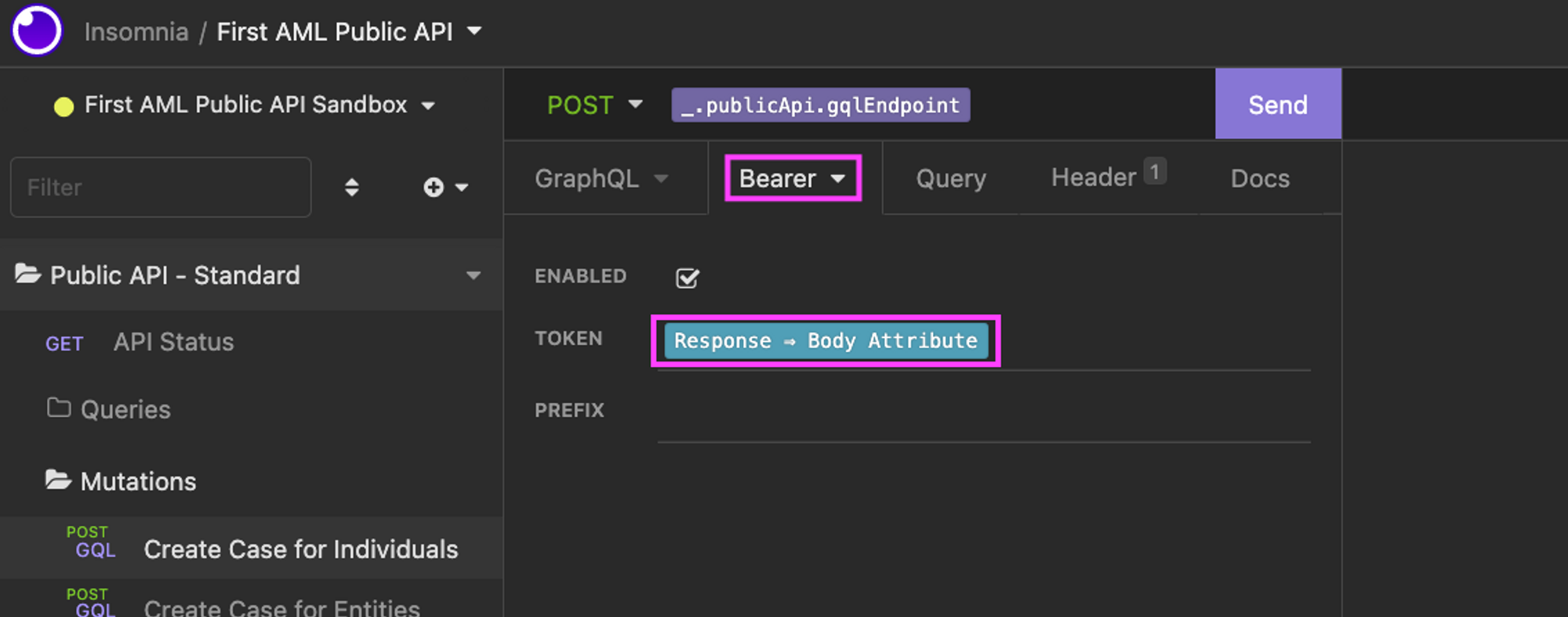Click the Insomnia breadcrumb link
The height and width of the screenshot is (617, 1568).
136,32
